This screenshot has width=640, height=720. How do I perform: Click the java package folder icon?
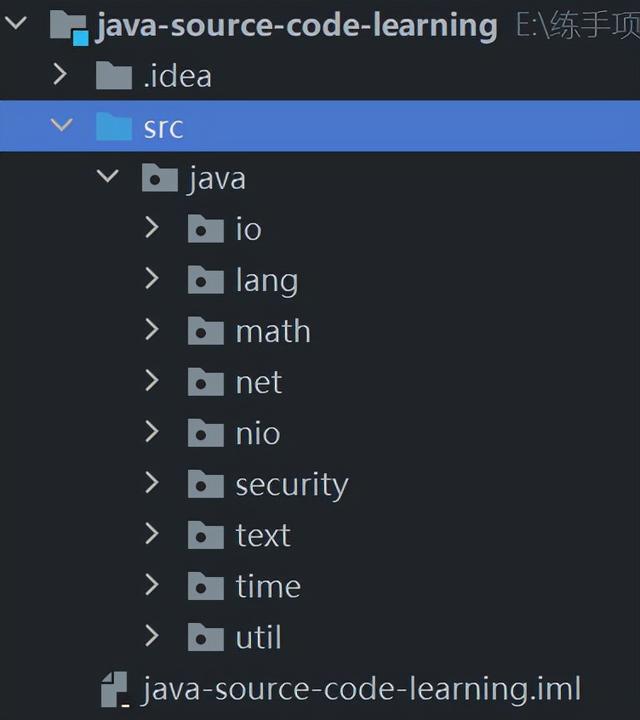click(160, 177)
